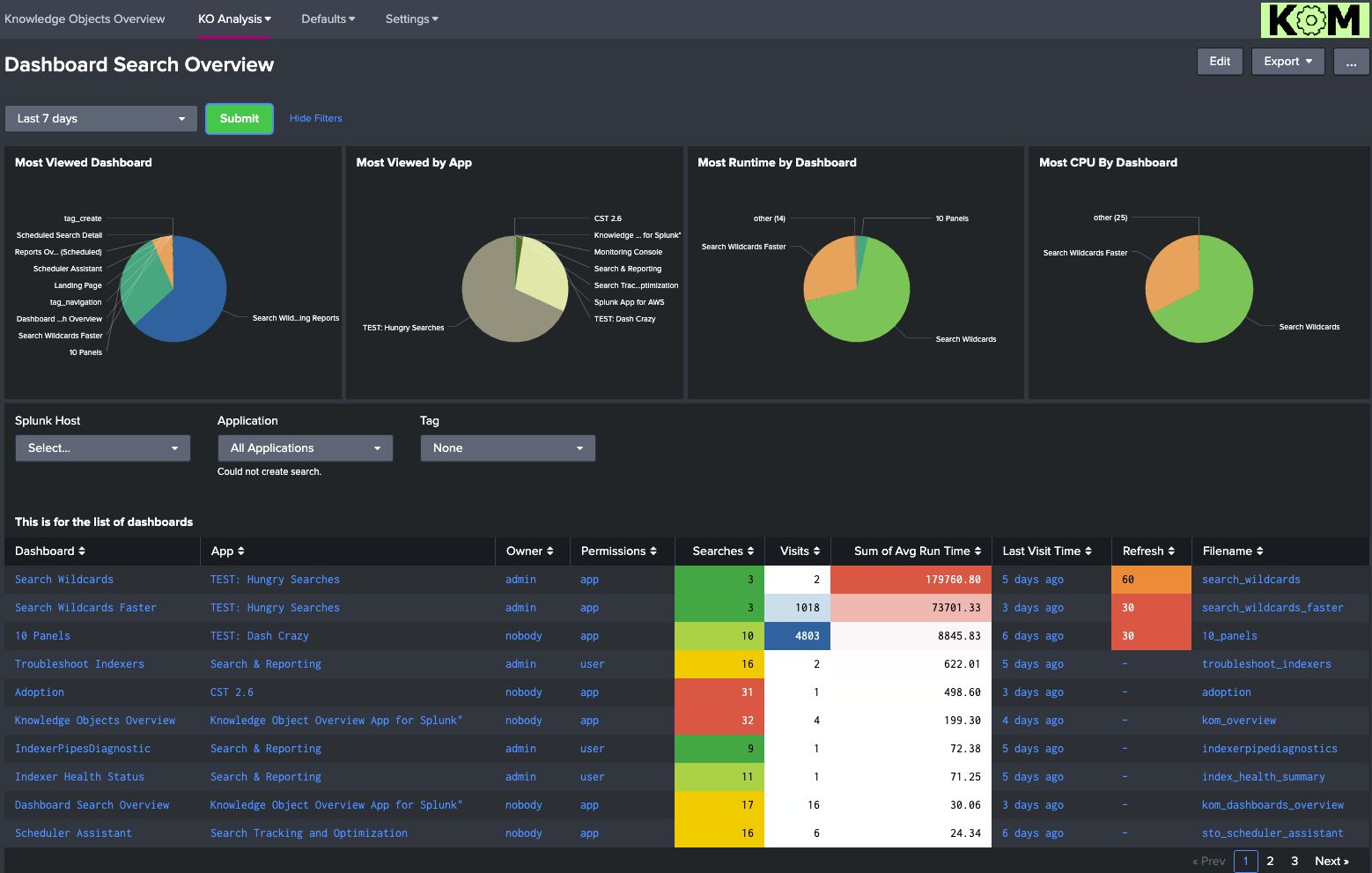Sort table by Filename column

point(1233,551)
